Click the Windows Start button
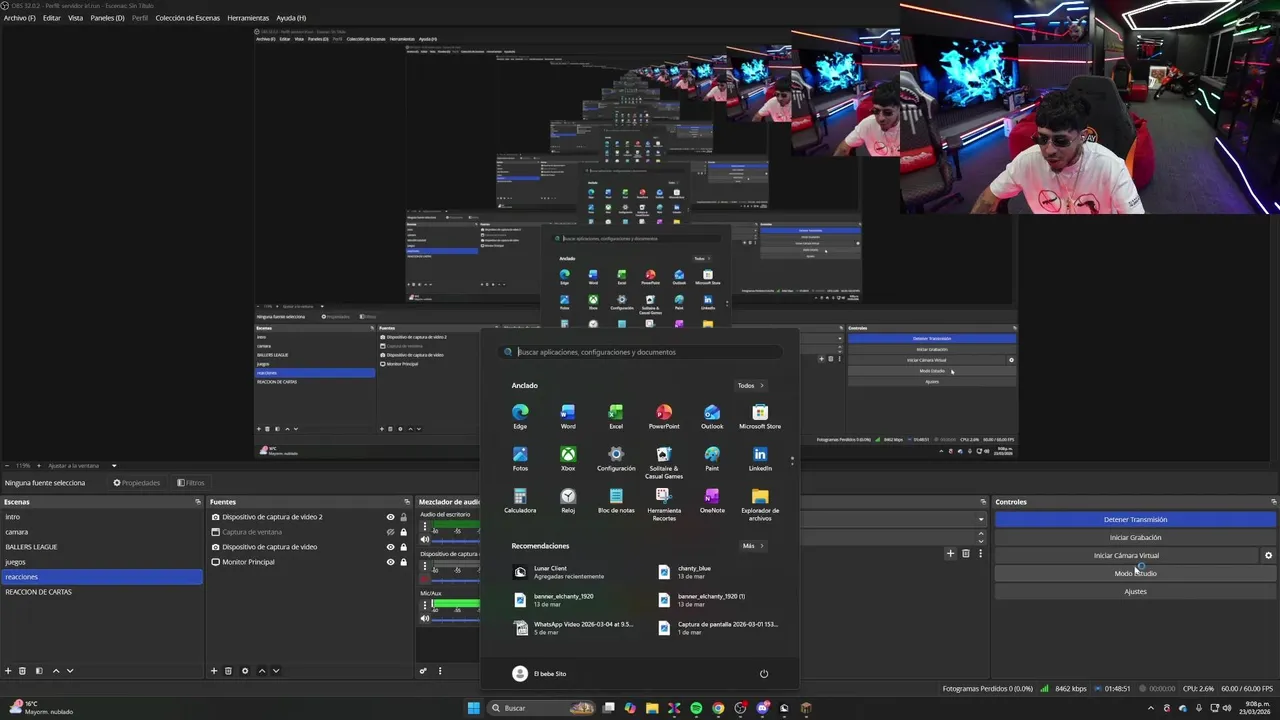Image resolution: width=1280 pixels, height=720 pixels. tap(473, 708)
